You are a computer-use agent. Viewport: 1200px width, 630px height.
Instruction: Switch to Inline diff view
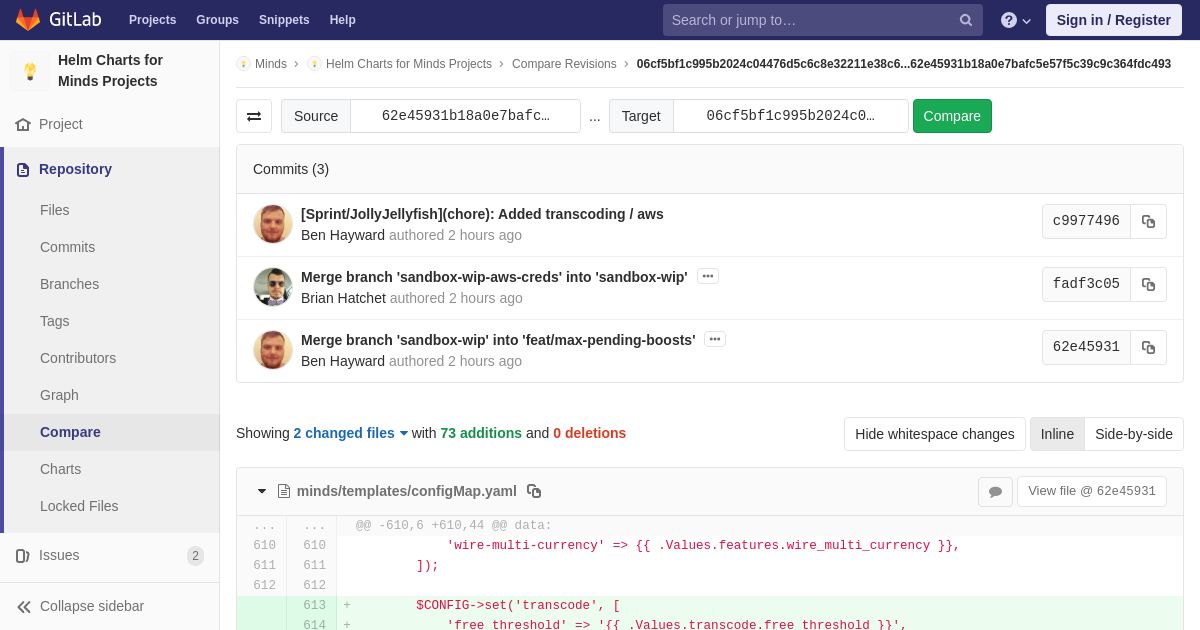(x=1057, y=434)
